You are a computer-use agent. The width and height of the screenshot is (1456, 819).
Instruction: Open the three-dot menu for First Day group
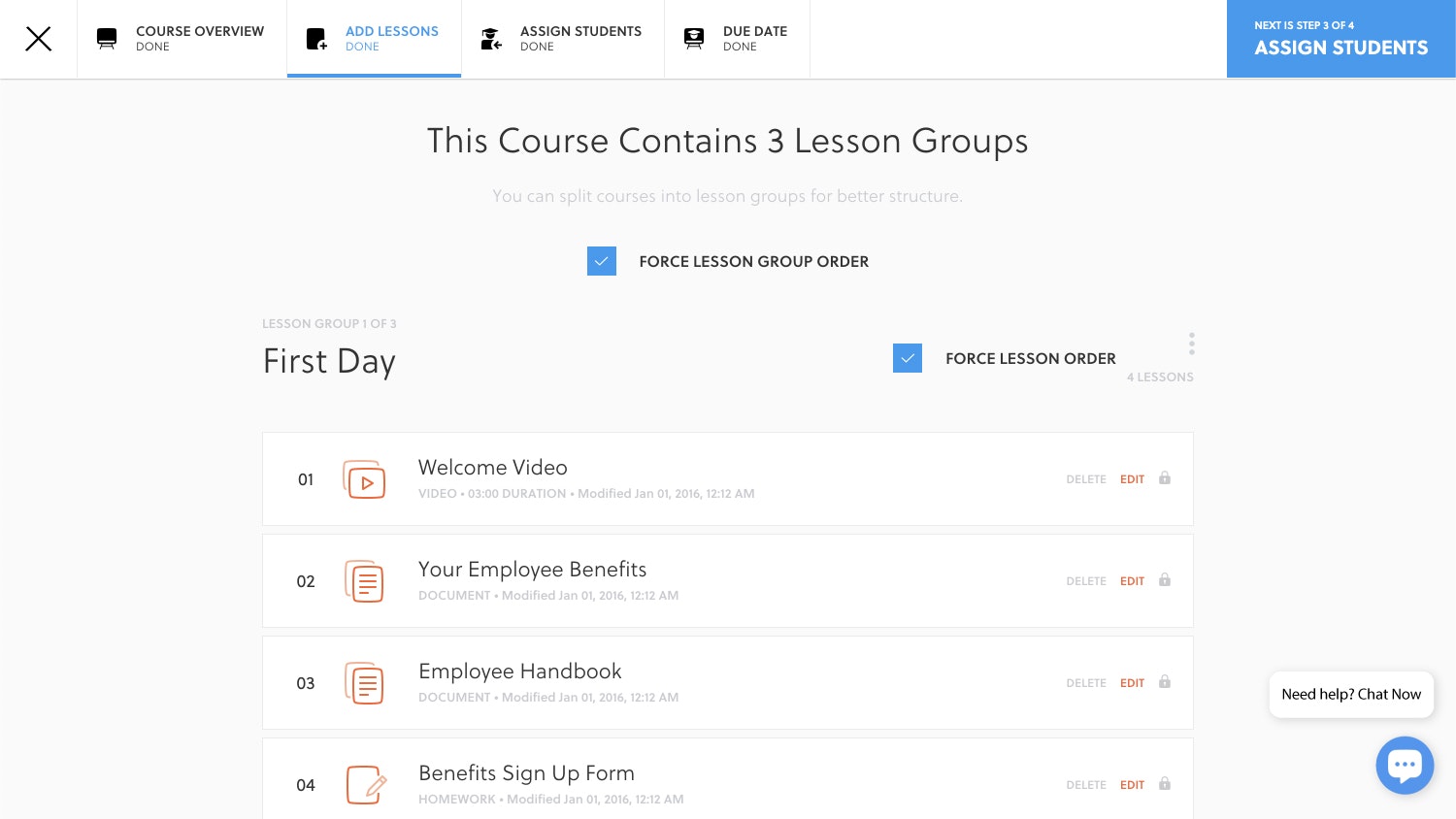1191,344
